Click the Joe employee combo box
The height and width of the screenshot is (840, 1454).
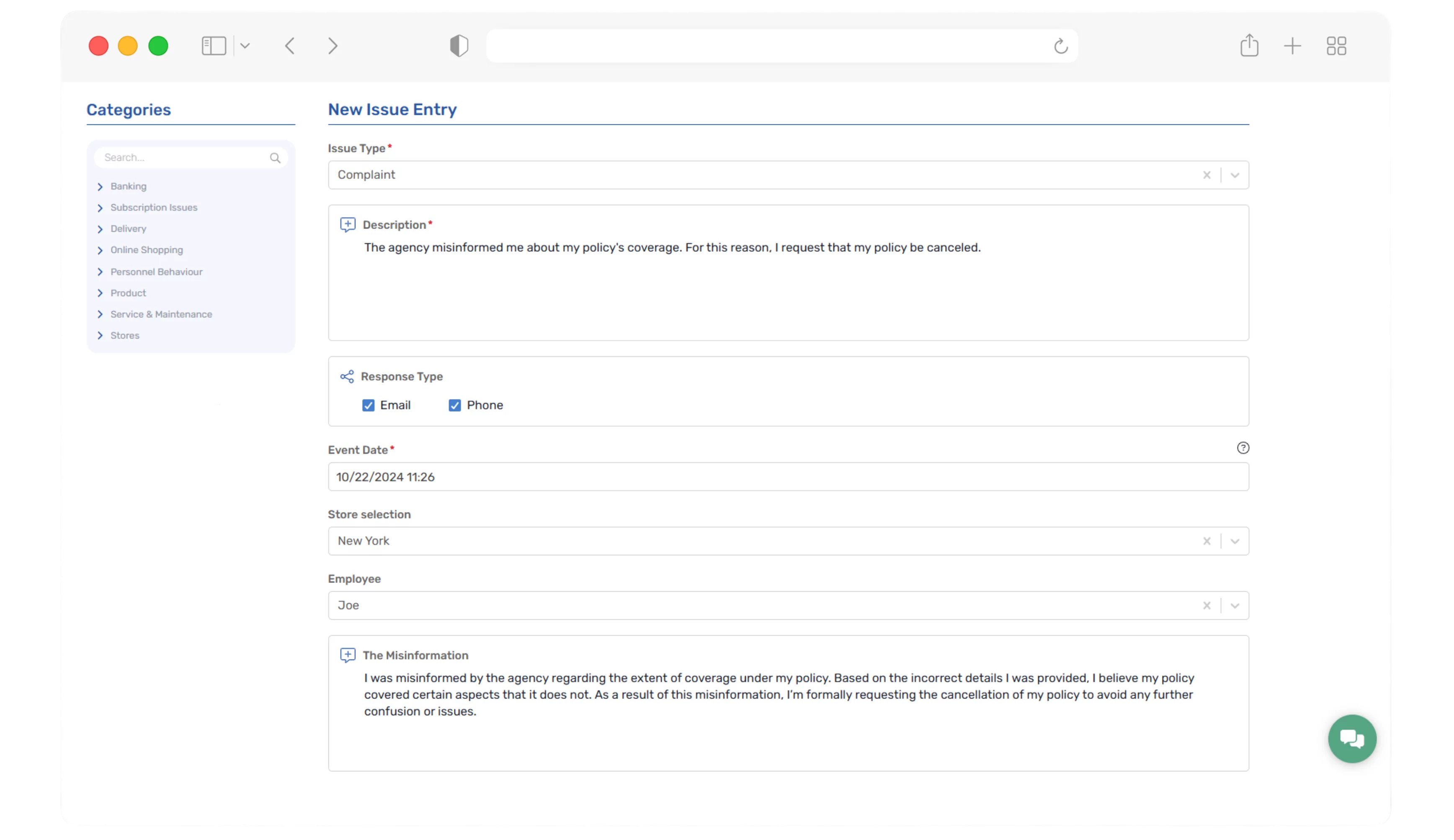(x=788, y=606)
